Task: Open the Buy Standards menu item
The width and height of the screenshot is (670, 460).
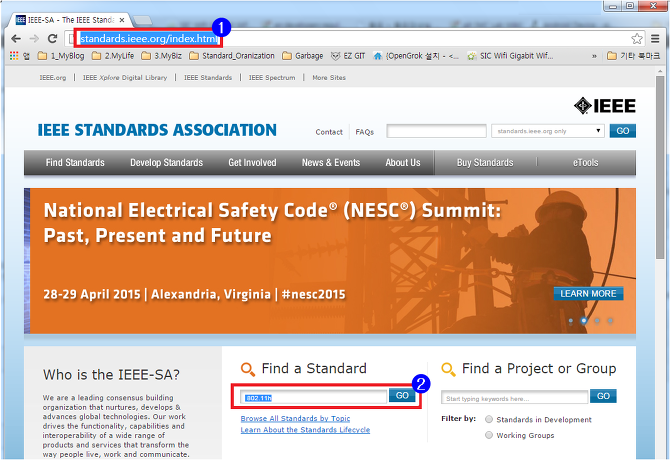Action: click(x=485, y=163)
